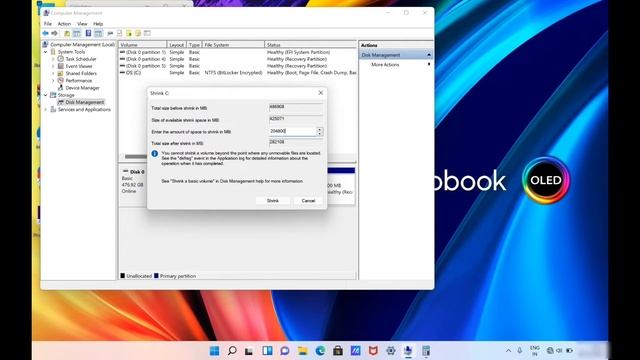The width and height of the screenshot is (640, 360).
Task: Click the Up one level folder icon
Action: [67, 33]
